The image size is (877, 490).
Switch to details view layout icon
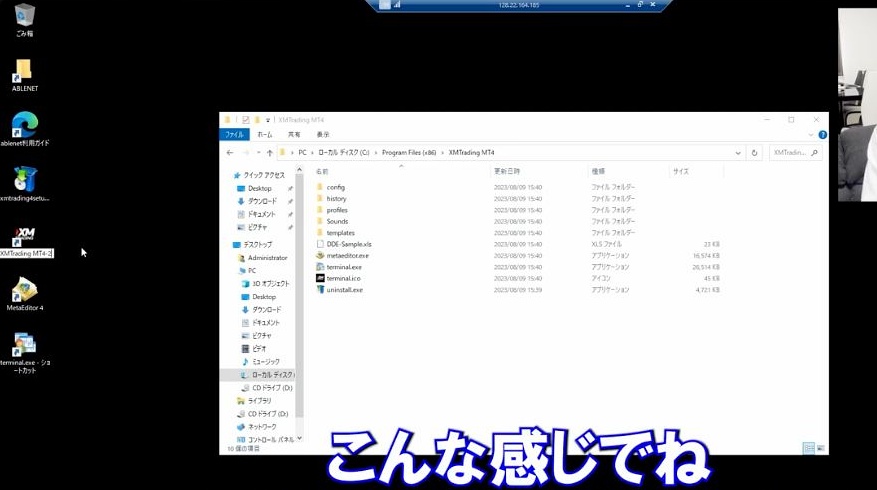808,448
